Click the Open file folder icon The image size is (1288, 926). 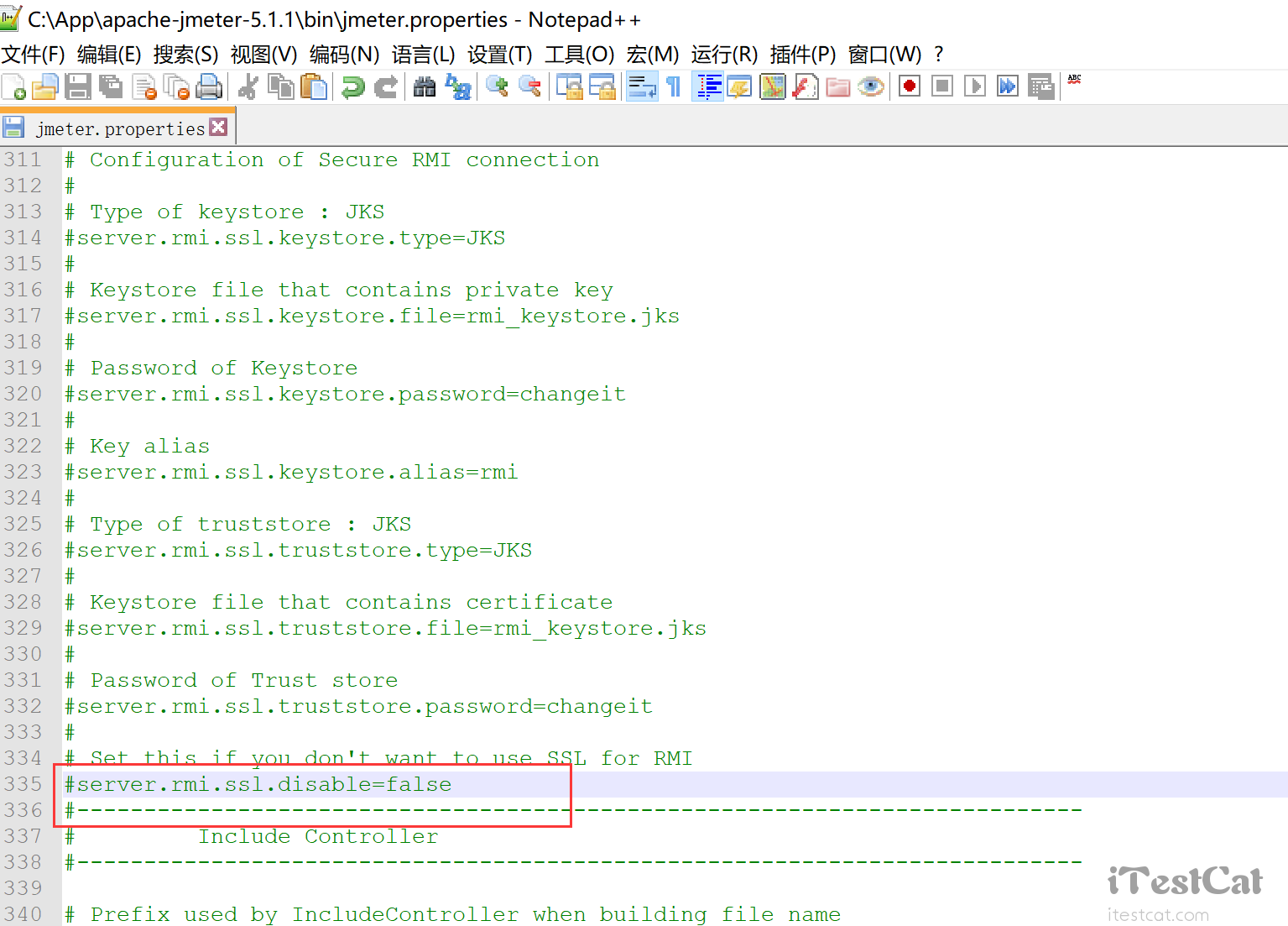coord(44,86)
